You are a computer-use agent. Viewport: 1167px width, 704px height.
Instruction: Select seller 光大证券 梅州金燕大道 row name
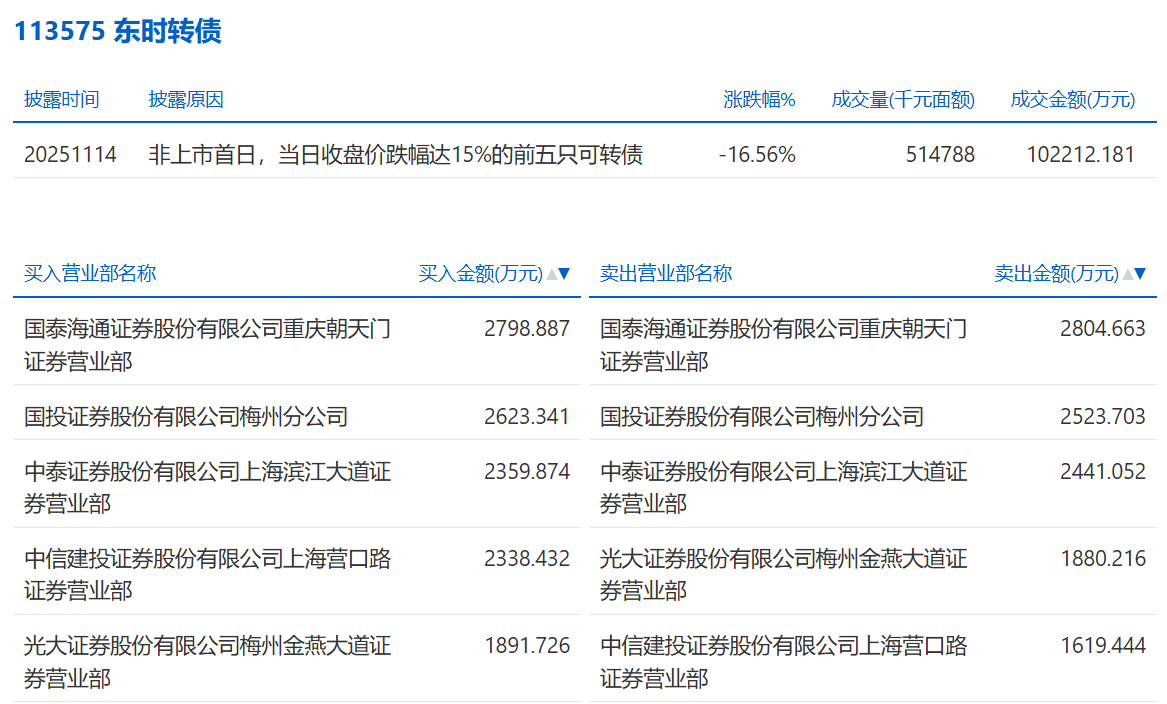pos(784,575)
